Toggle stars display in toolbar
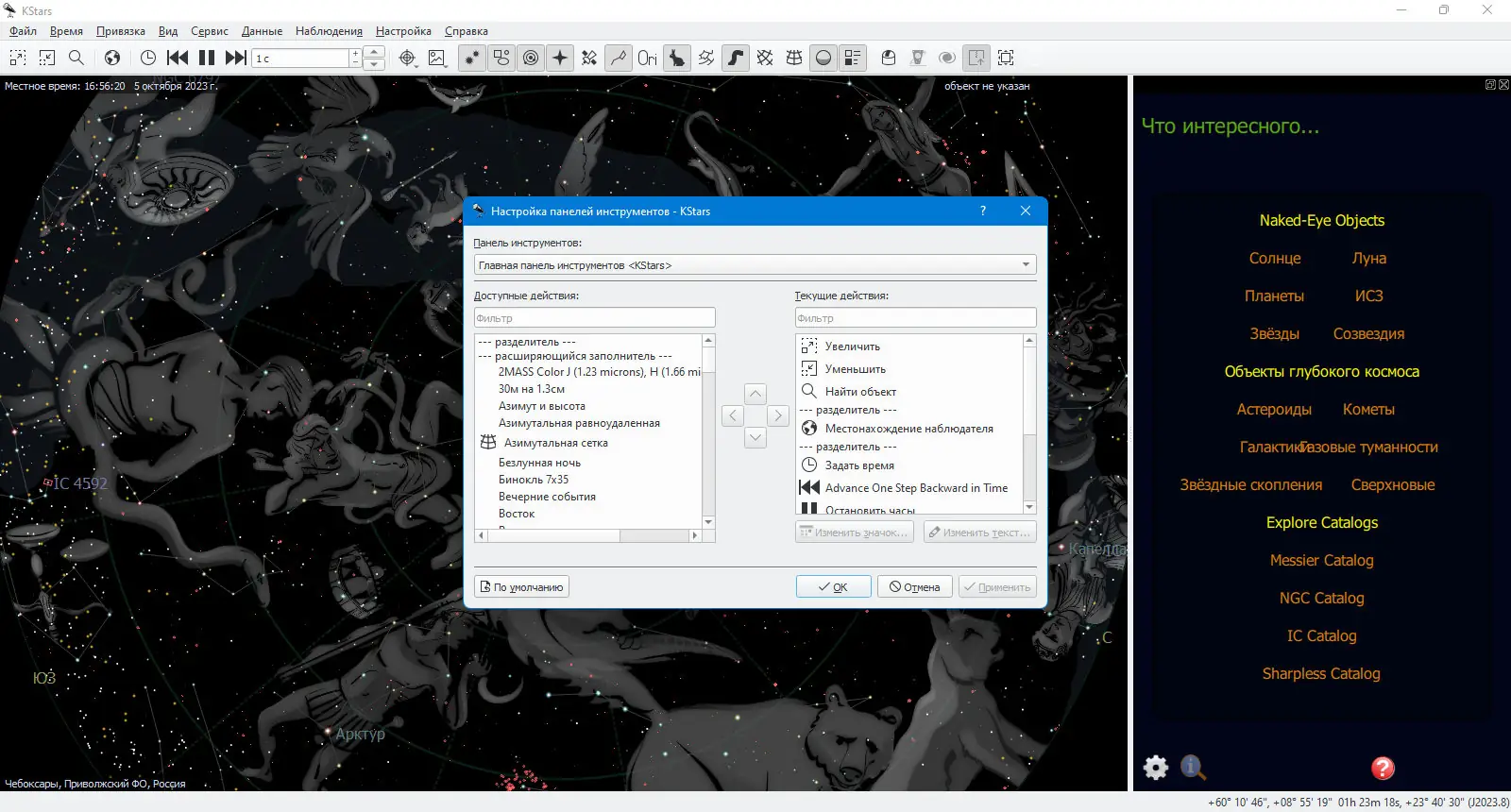 coord(472,58)
